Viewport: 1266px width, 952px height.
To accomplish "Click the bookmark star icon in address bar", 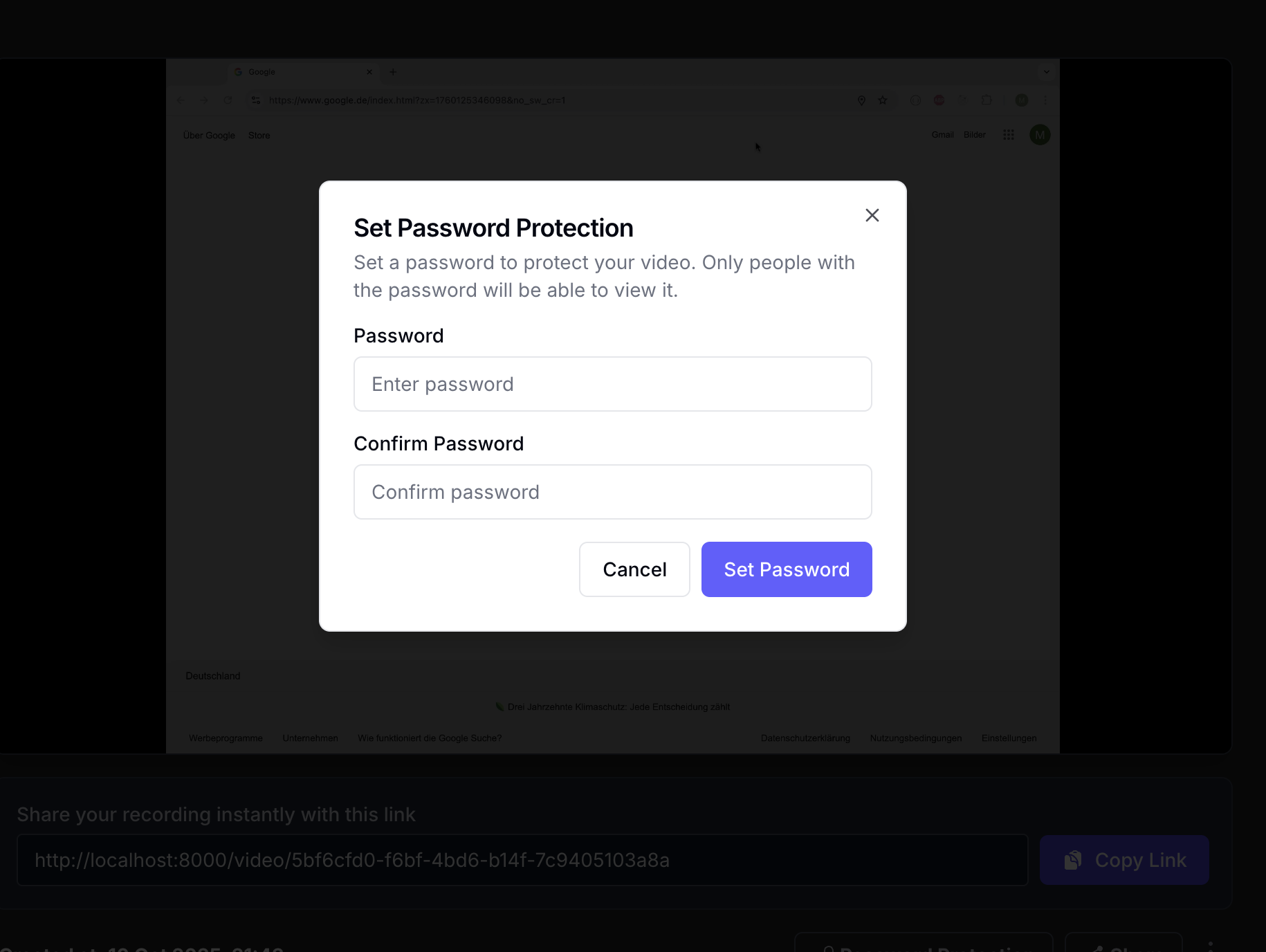I will pos(883,100).
